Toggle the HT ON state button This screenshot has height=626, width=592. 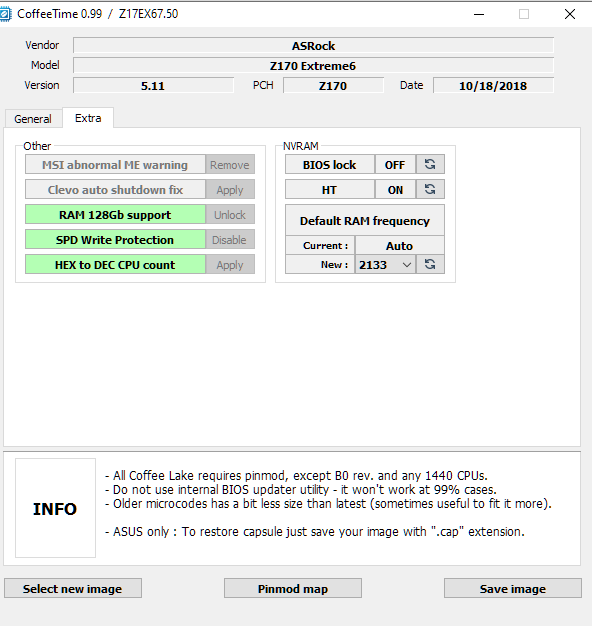pos(395,189)
